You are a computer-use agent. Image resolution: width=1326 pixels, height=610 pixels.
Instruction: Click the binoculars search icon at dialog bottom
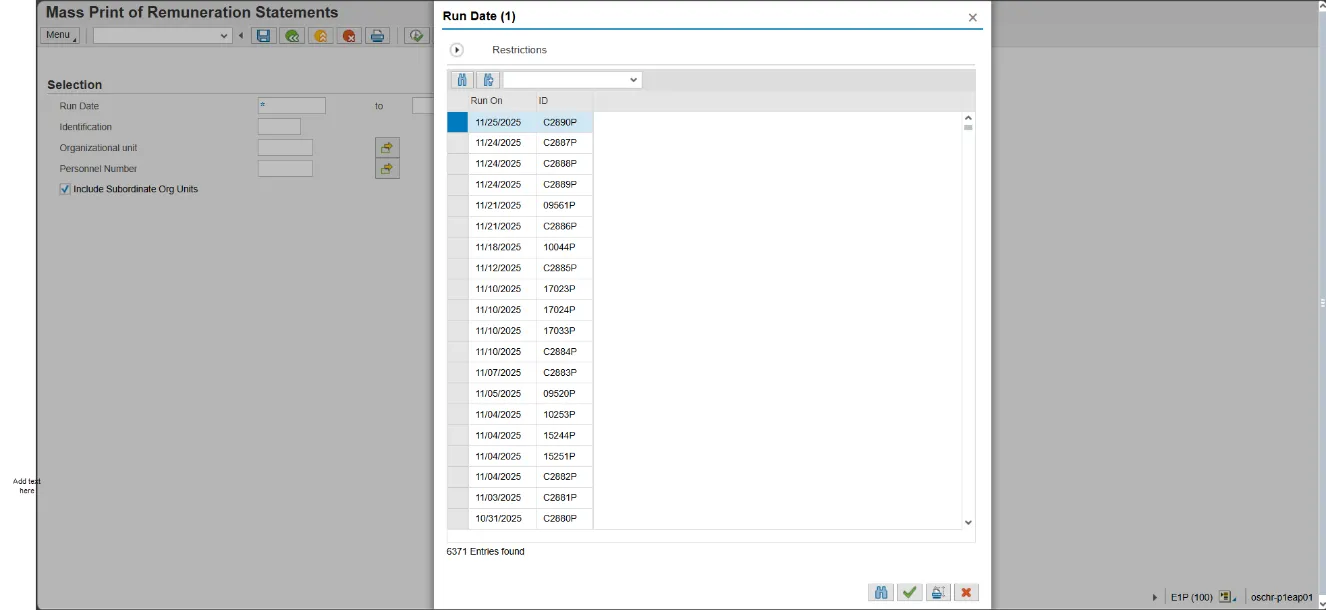pyautogui.click(x=881, y=593)
